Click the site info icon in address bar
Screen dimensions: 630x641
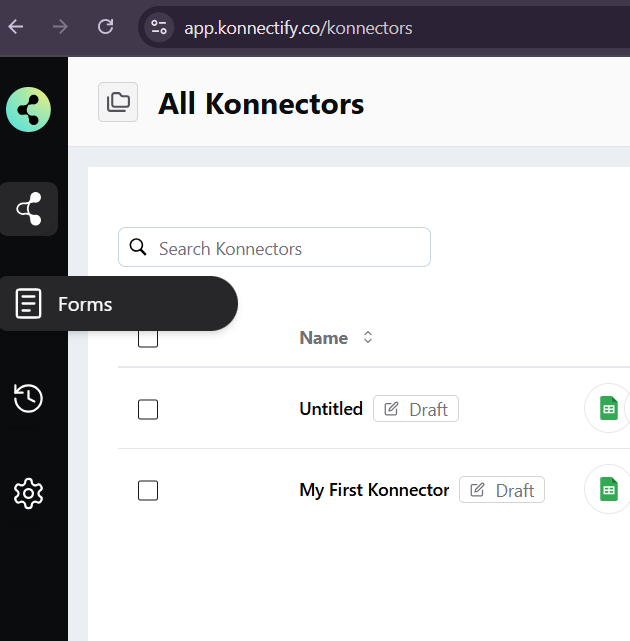pyautogui.click(x=159, y=27)
